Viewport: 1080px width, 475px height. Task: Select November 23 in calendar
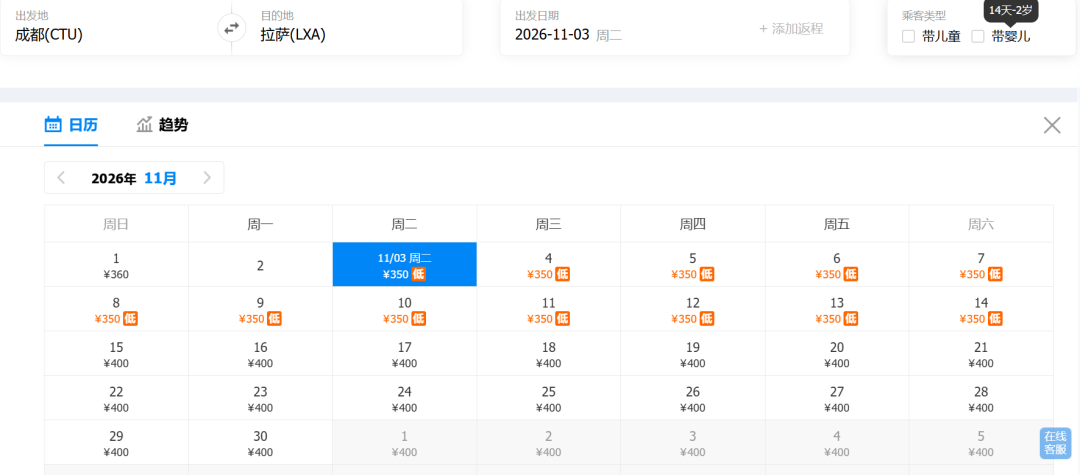coord(260,399)
